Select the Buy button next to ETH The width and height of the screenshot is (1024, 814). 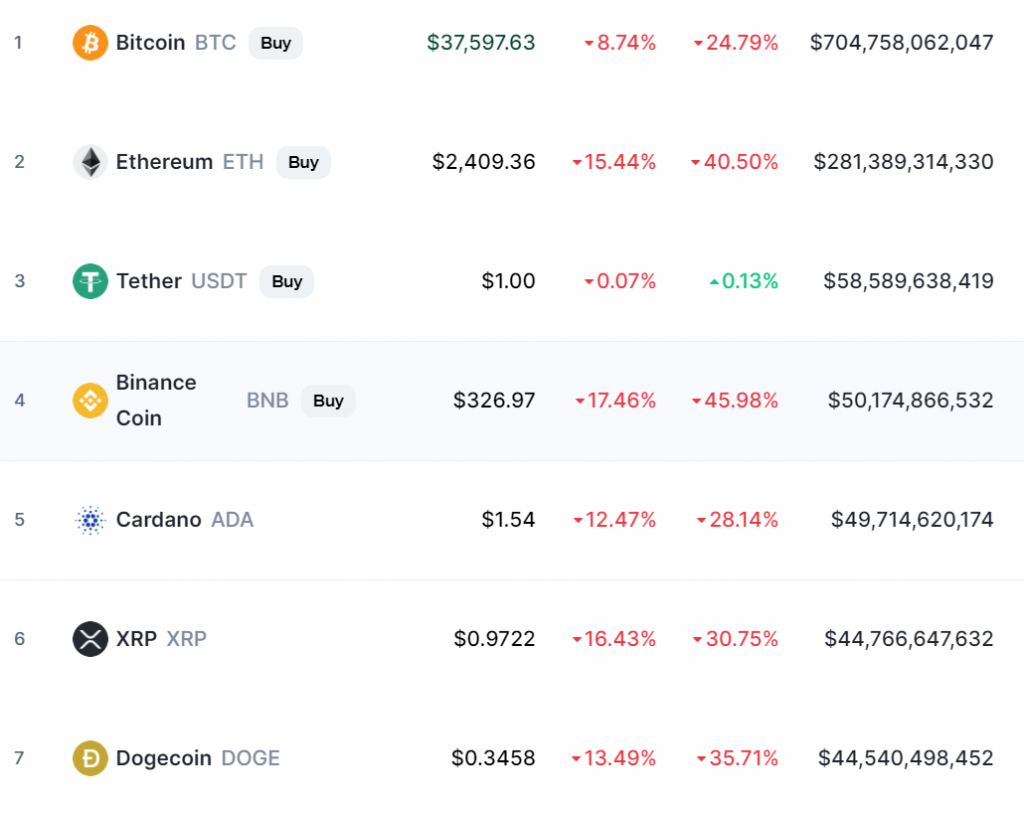click(304, 162)
